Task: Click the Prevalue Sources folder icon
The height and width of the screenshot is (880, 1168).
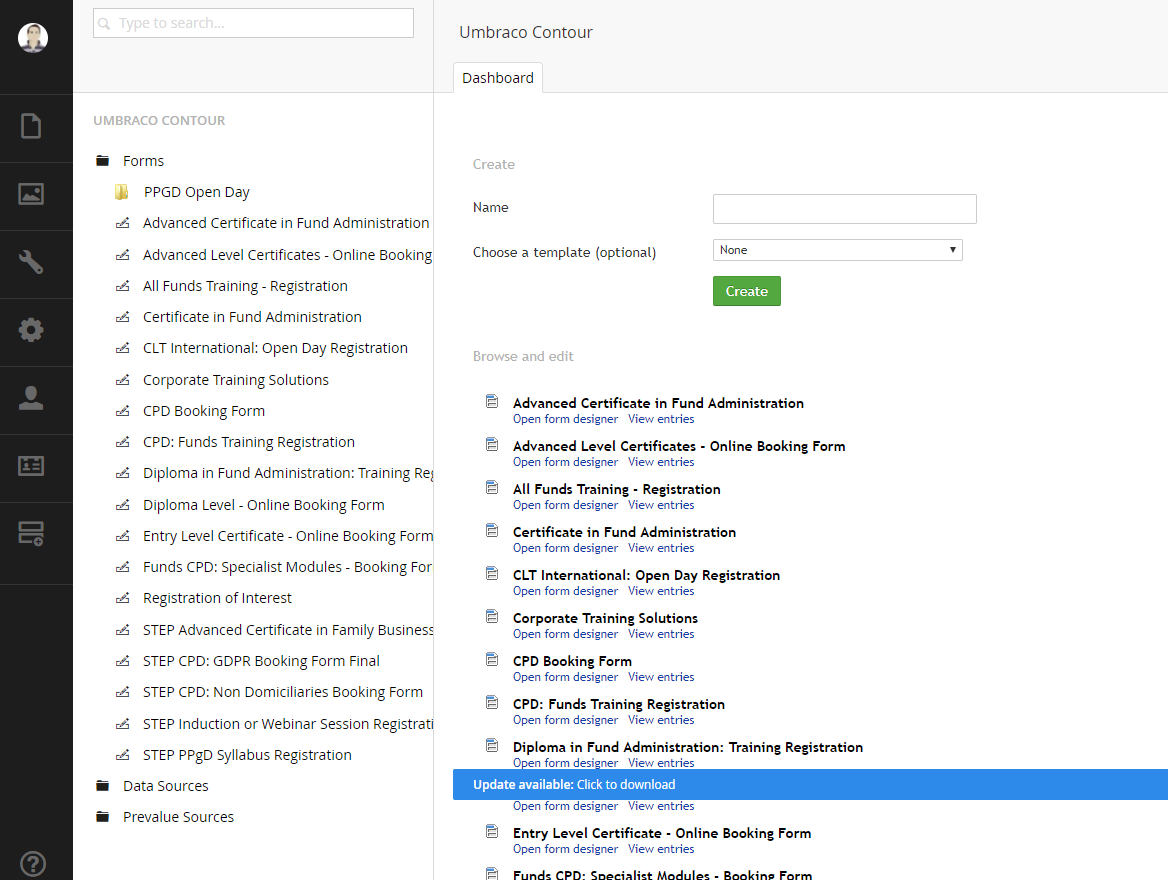Action: [103, 817]
